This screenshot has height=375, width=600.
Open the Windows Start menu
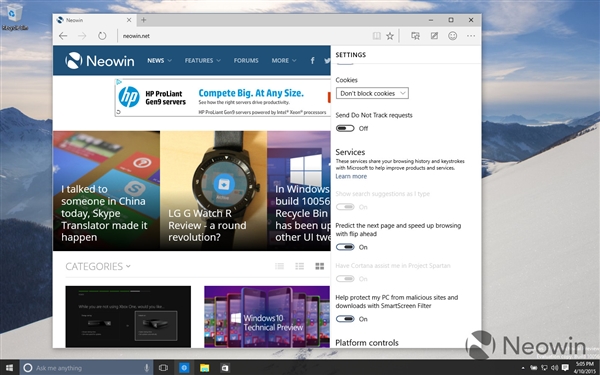[x=9, y=368]
